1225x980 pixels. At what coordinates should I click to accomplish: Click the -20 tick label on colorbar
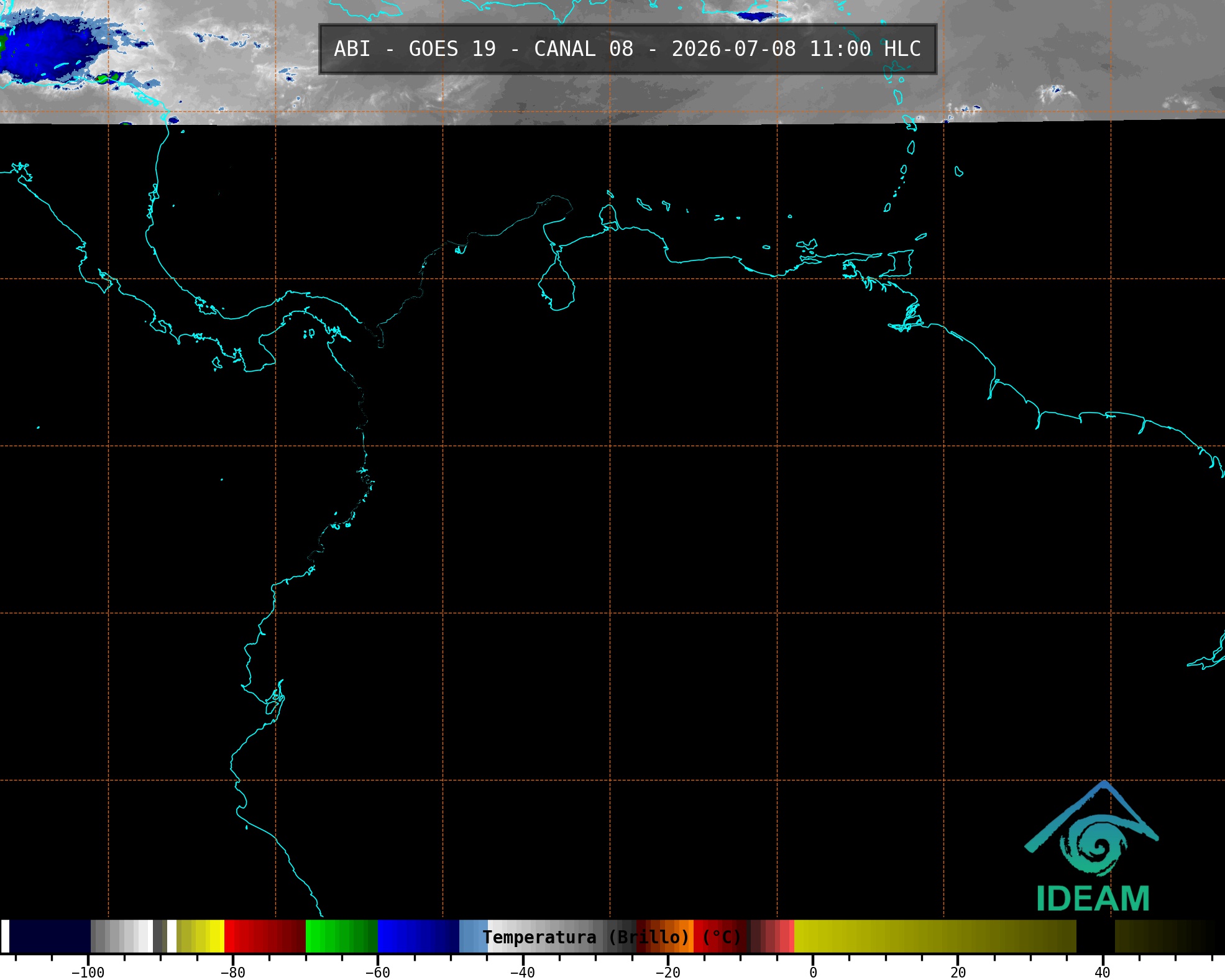pyautogui.click(x=668, y=973)
